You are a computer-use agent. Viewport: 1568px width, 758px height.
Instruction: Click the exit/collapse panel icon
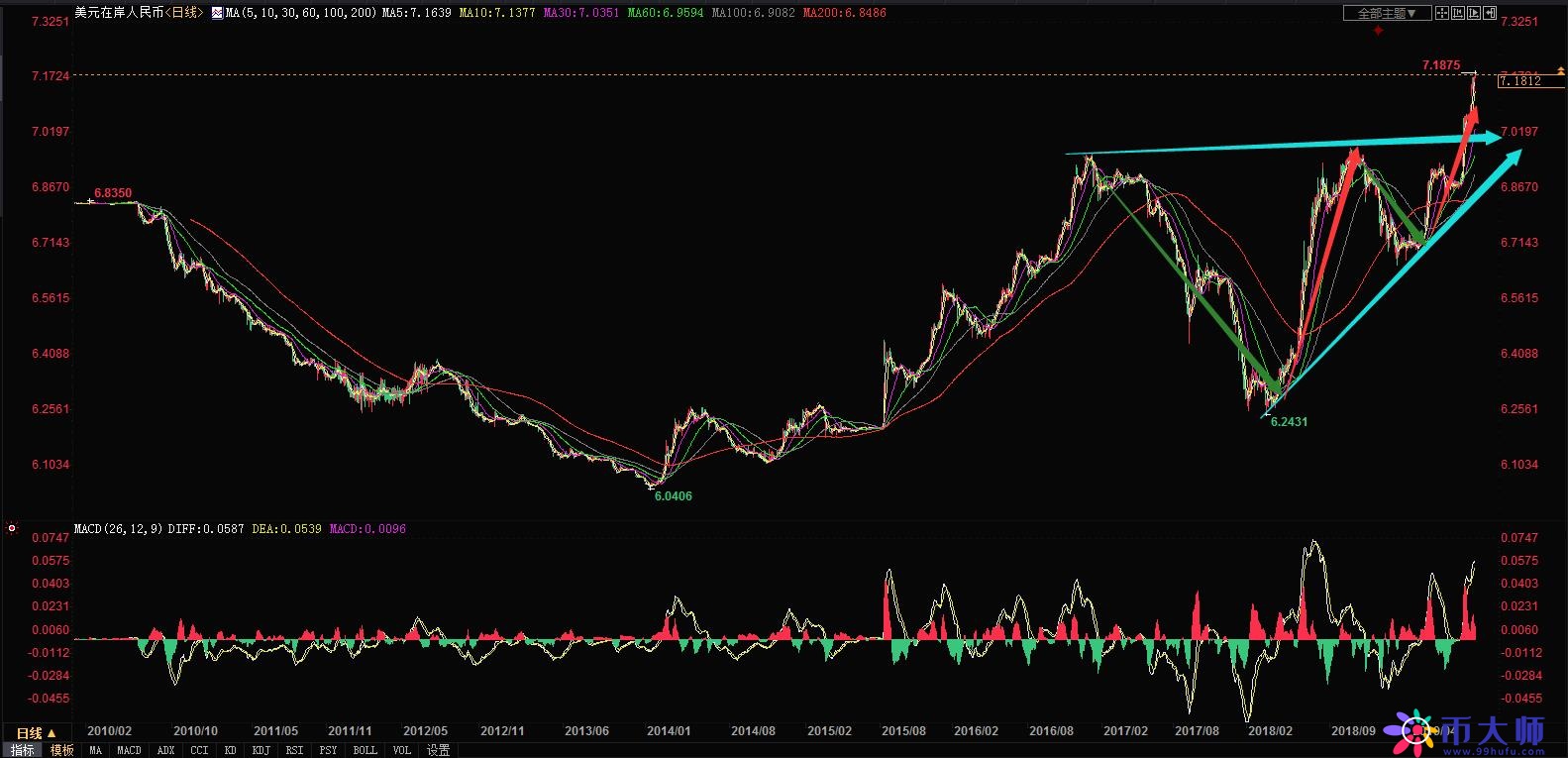pyautogui.click(x=1490, y=13)
